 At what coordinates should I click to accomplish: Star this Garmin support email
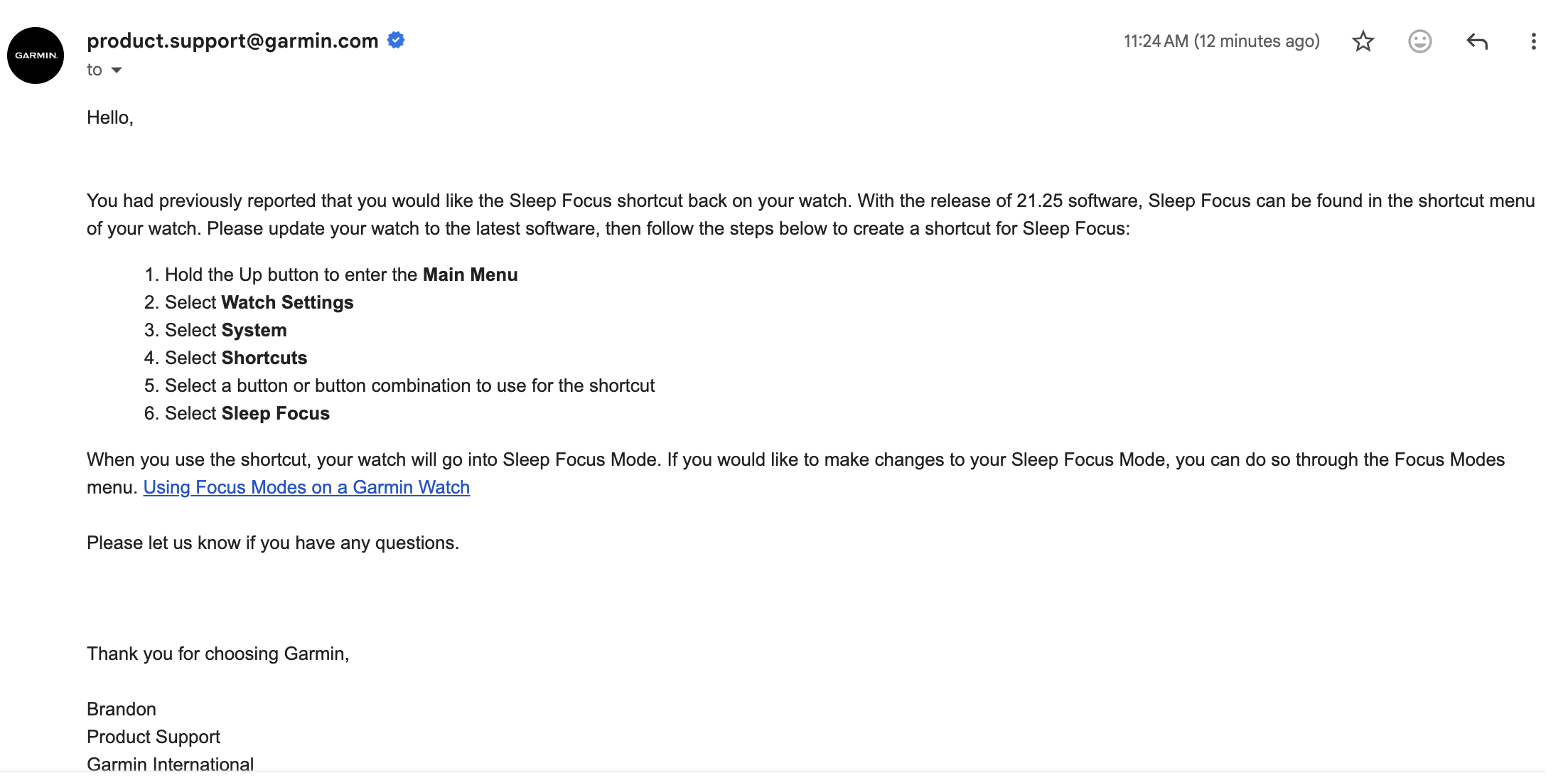pos(1363,41)
